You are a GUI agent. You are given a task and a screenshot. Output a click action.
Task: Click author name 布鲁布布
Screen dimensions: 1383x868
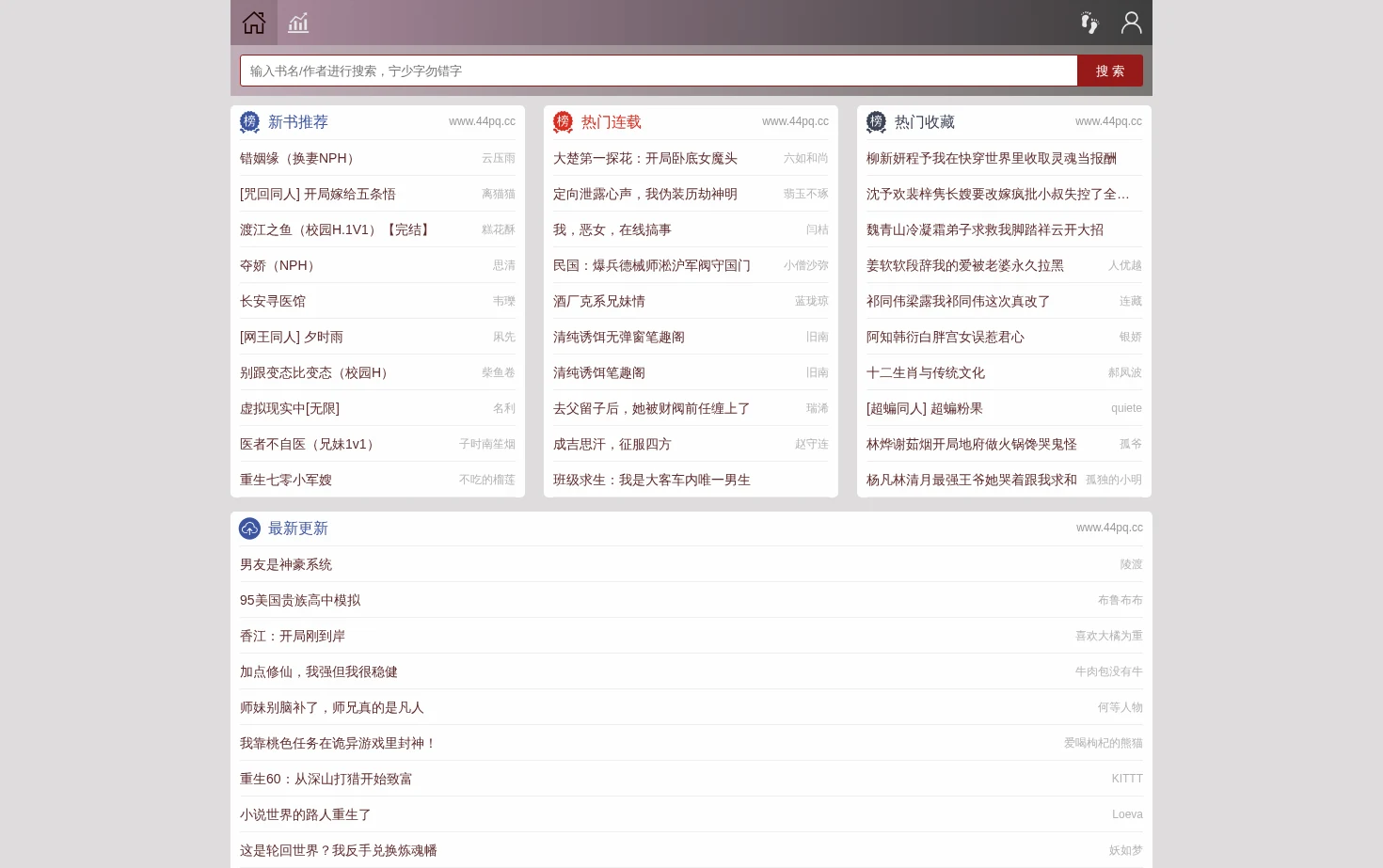tap(1121, 600)
